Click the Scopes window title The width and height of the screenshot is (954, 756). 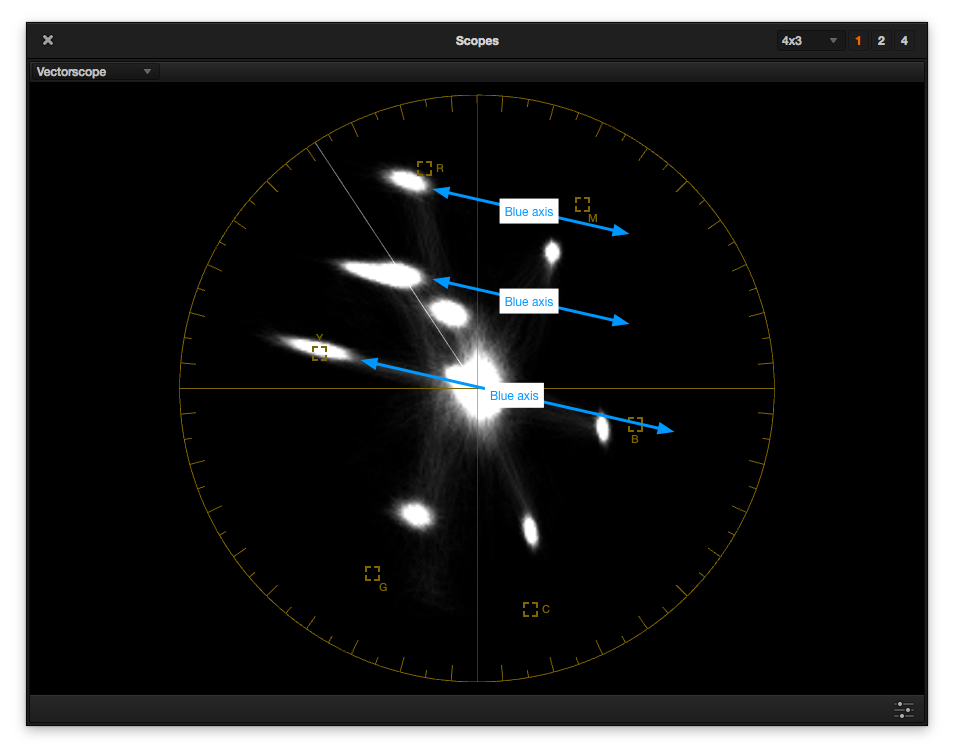click(477, 41)
